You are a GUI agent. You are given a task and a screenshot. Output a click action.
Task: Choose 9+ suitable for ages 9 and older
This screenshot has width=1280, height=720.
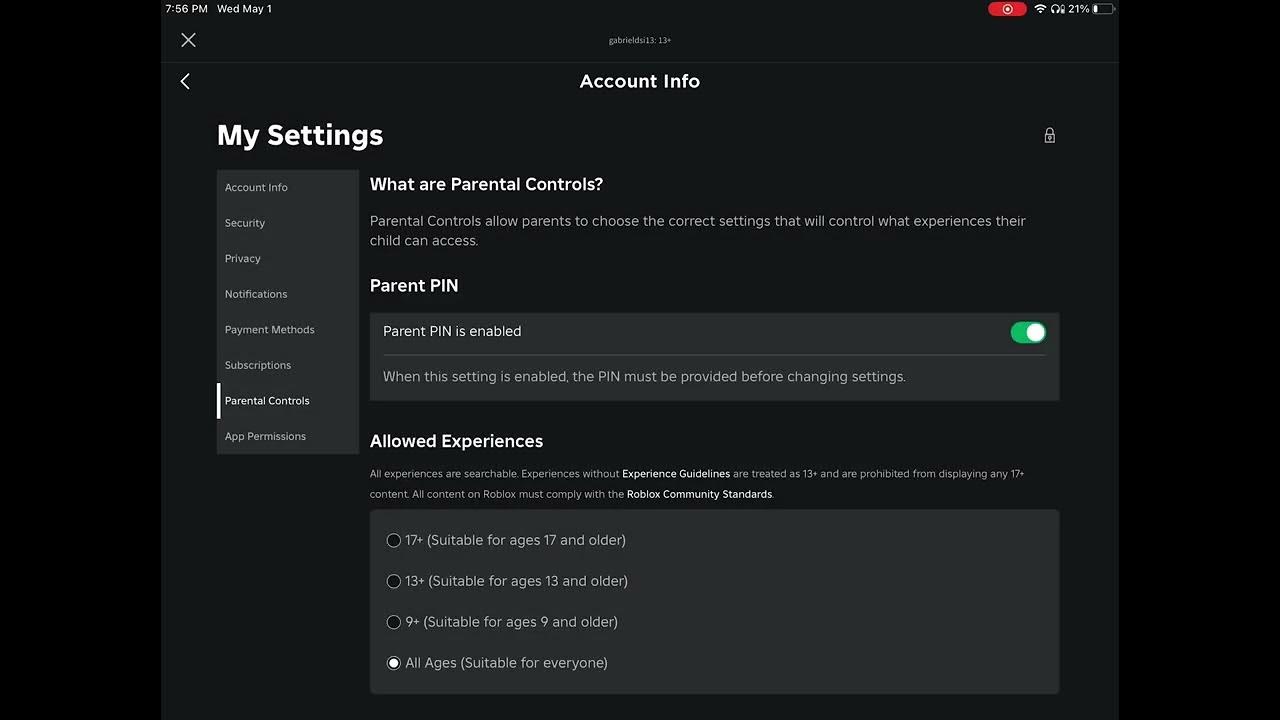click(394, 622)
